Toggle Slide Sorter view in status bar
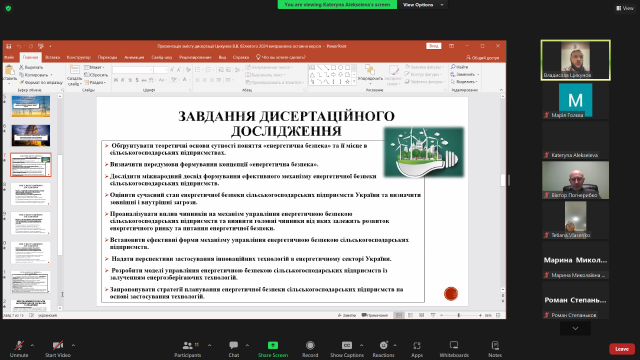 [410, 315]
